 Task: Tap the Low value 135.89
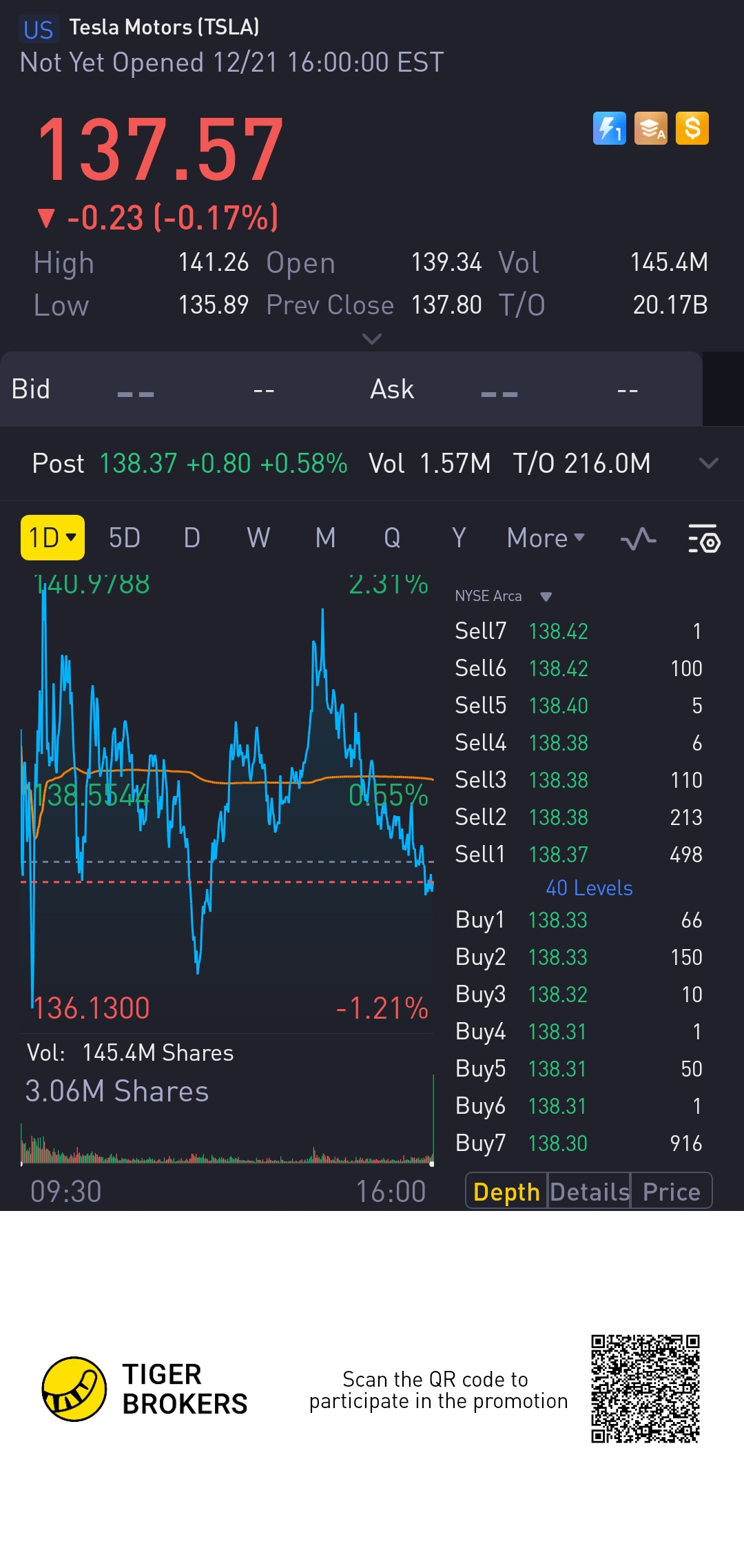[x=214, y=305]
